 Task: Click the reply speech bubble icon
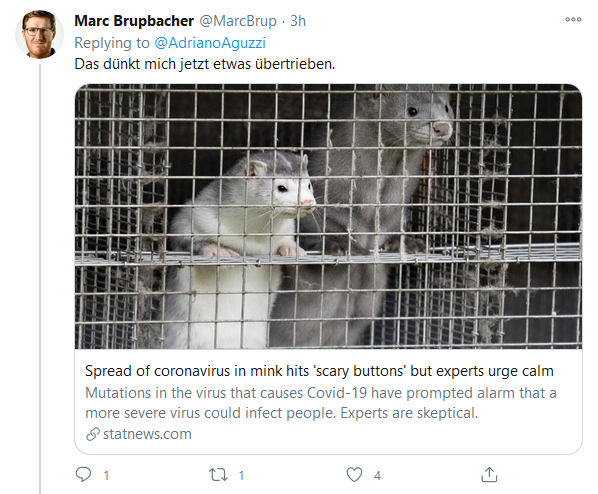(x=83, y=475)
